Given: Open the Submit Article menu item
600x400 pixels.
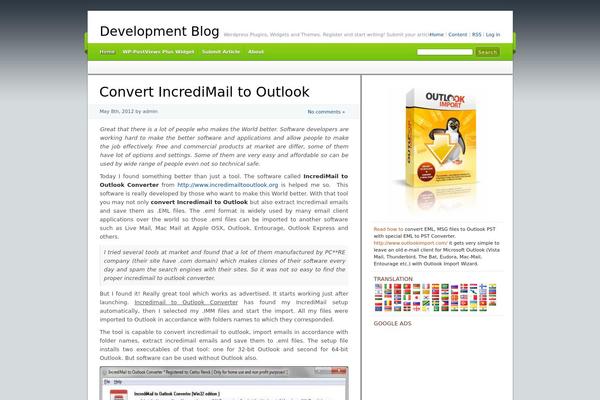Looking at the screenshot, I should 221,52.
